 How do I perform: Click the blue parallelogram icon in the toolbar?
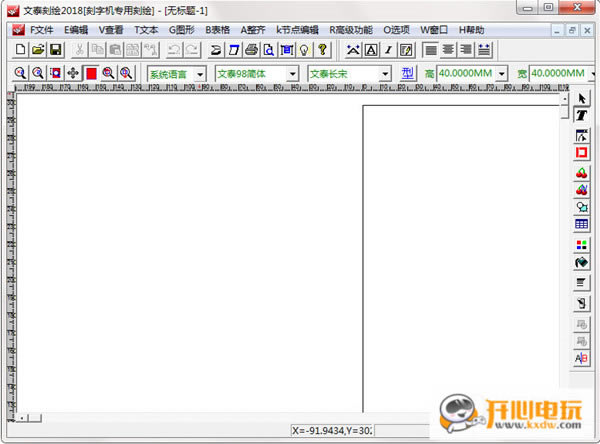[x=234, y=50]
